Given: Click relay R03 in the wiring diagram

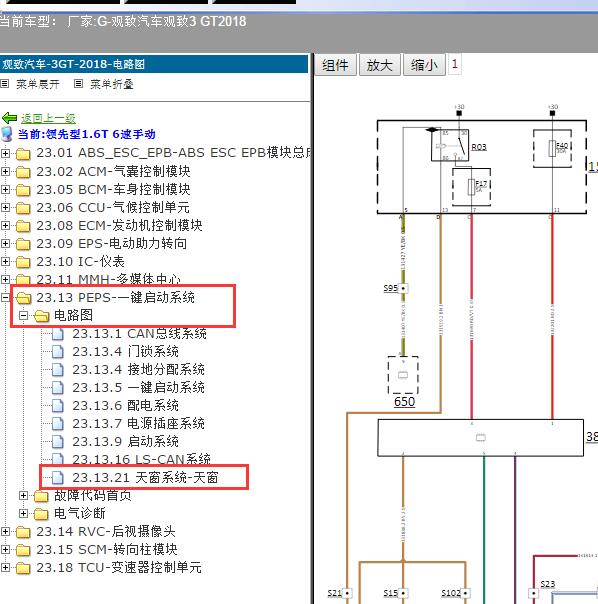Looking at the screenshot, I should (479, 147).
